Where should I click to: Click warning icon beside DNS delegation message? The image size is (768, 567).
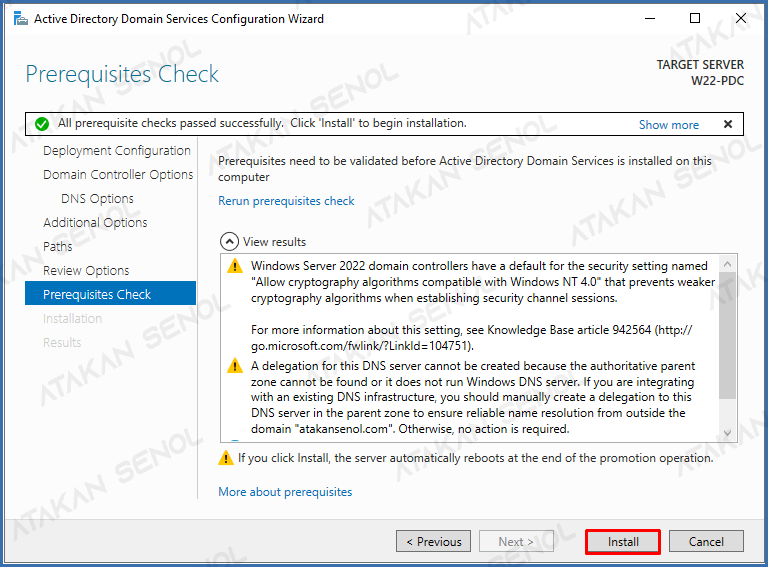tap(235, 366)
